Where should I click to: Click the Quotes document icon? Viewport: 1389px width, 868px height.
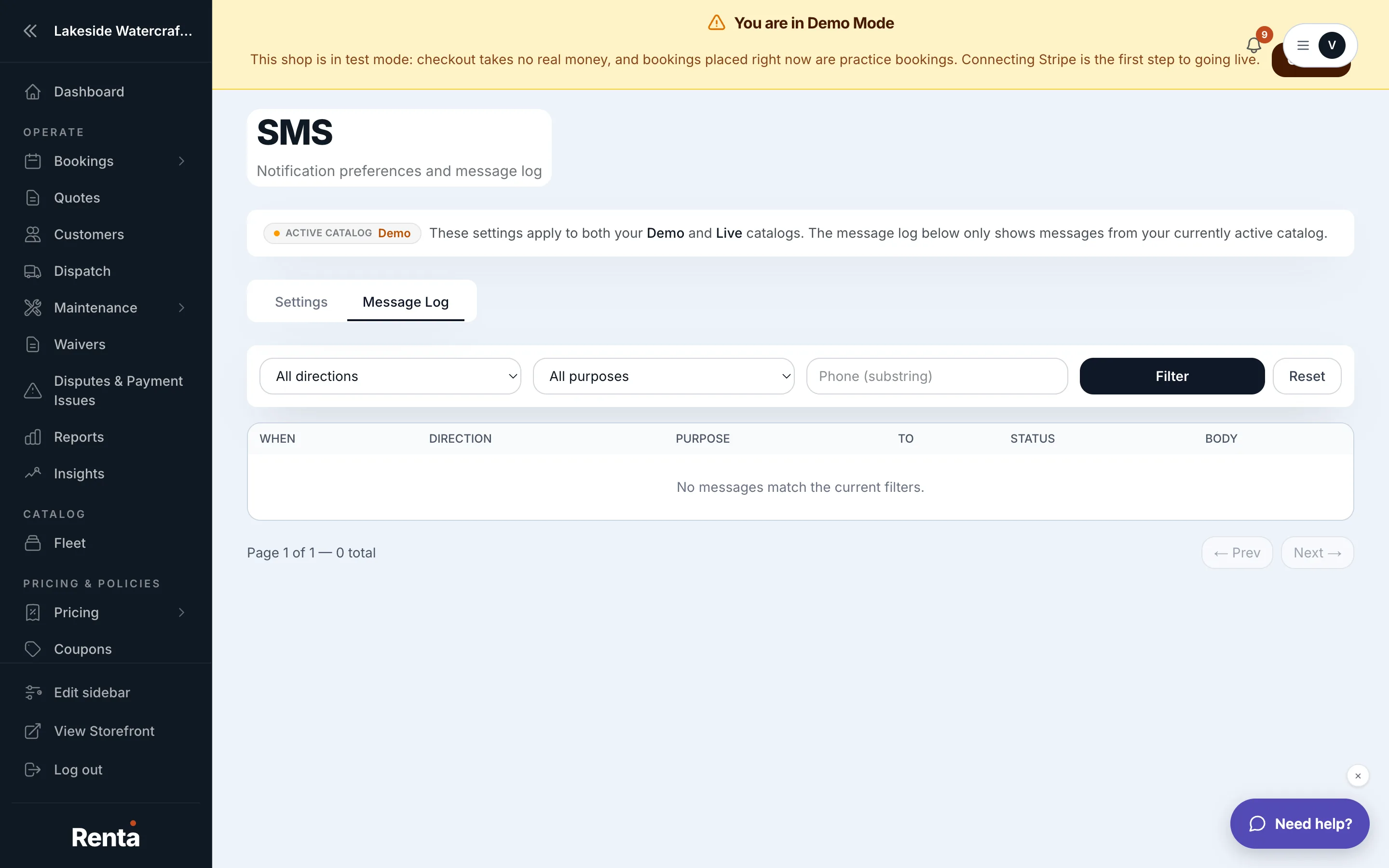tap(33, 198)
